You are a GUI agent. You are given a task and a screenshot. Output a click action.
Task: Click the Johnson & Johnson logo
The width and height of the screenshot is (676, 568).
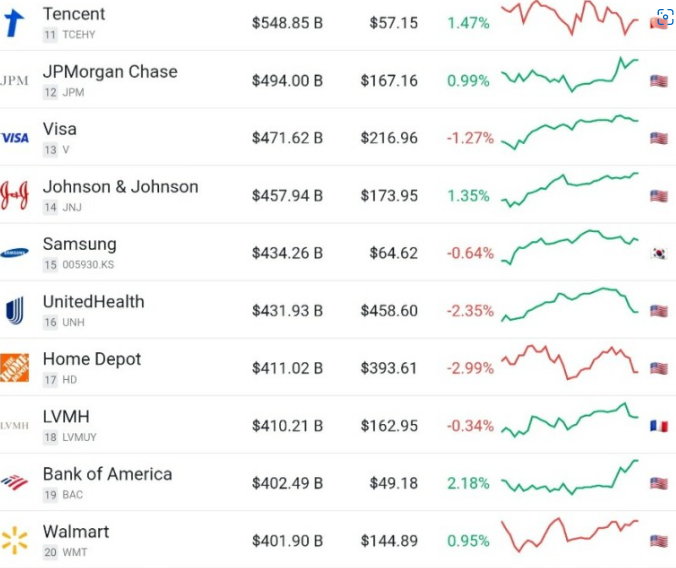[x=15, y=195]
